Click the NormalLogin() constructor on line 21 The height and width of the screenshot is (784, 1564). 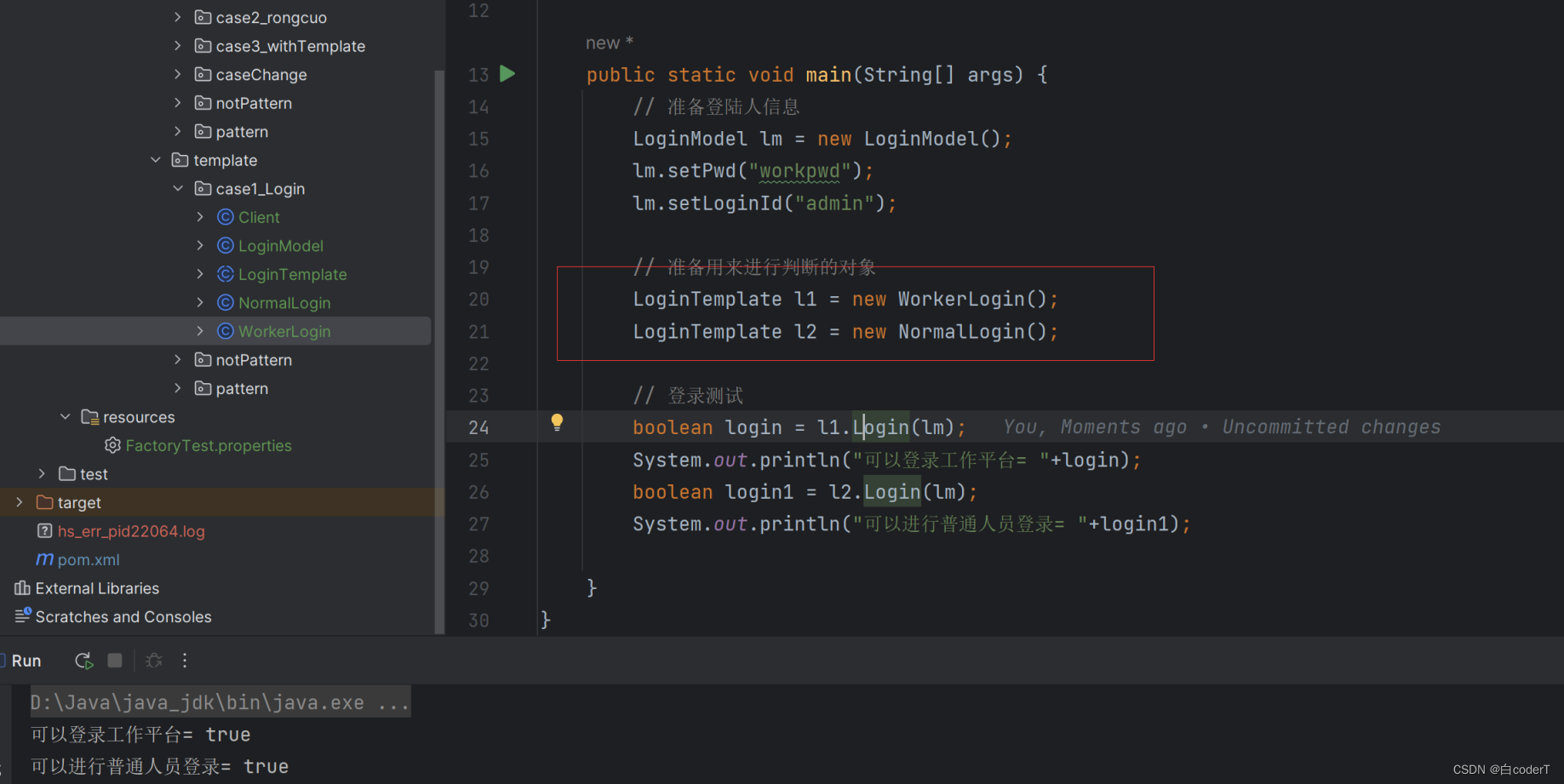click(x=972, y=332)
